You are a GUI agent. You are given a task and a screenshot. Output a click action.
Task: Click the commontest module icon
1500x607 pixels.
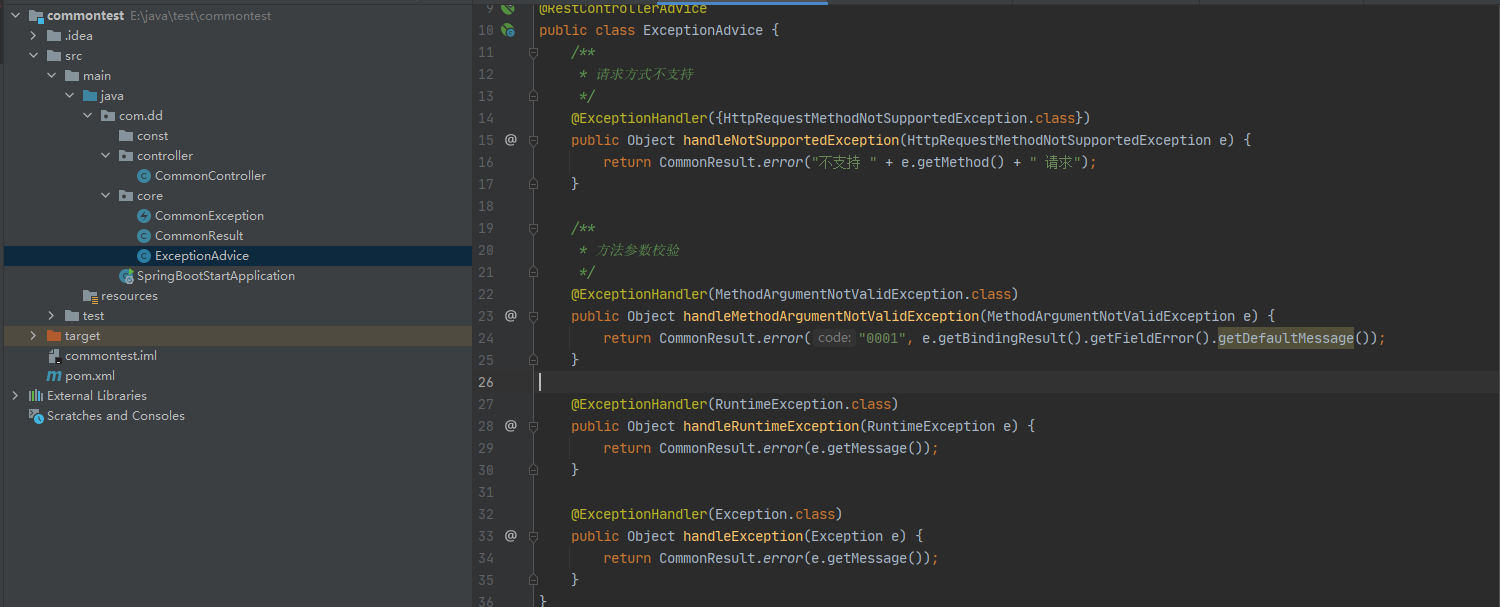36,16
